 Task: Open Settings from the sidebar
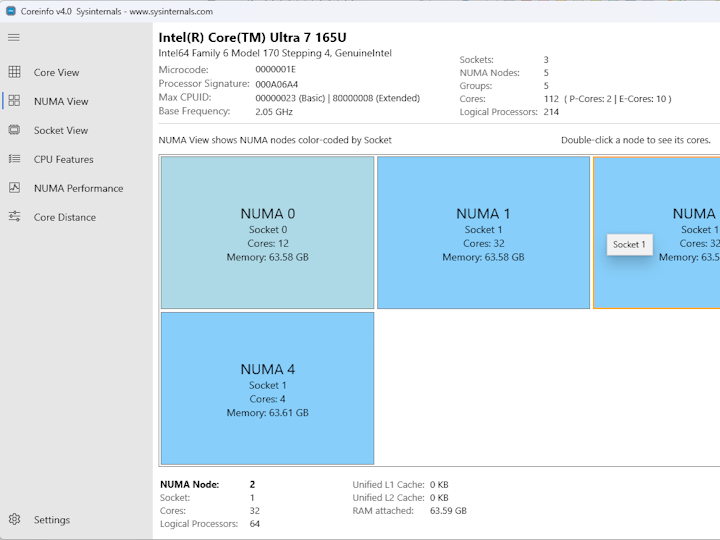tap(52, 520)
